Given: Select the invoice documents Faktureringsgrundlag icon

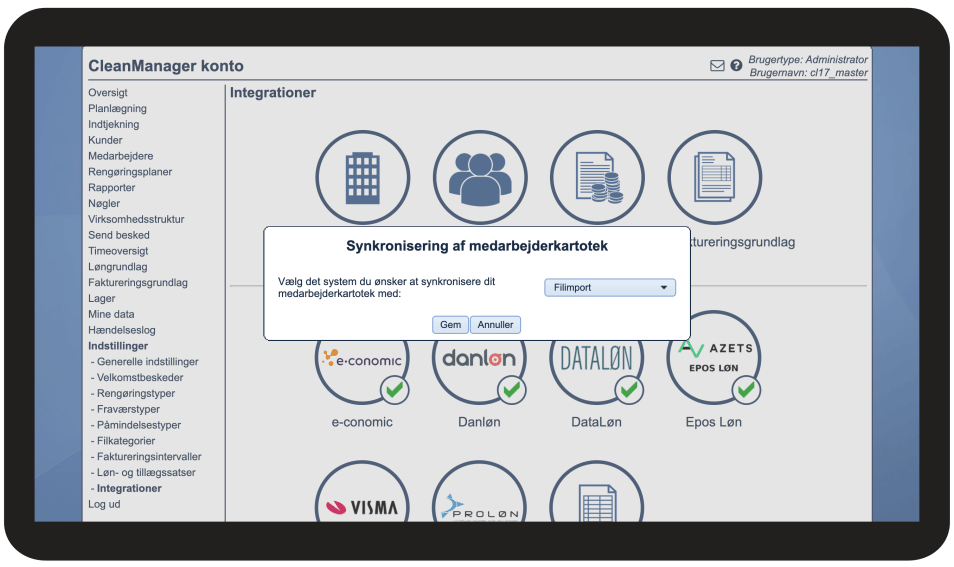Looking at the screenshot, I should pos(714,178).
